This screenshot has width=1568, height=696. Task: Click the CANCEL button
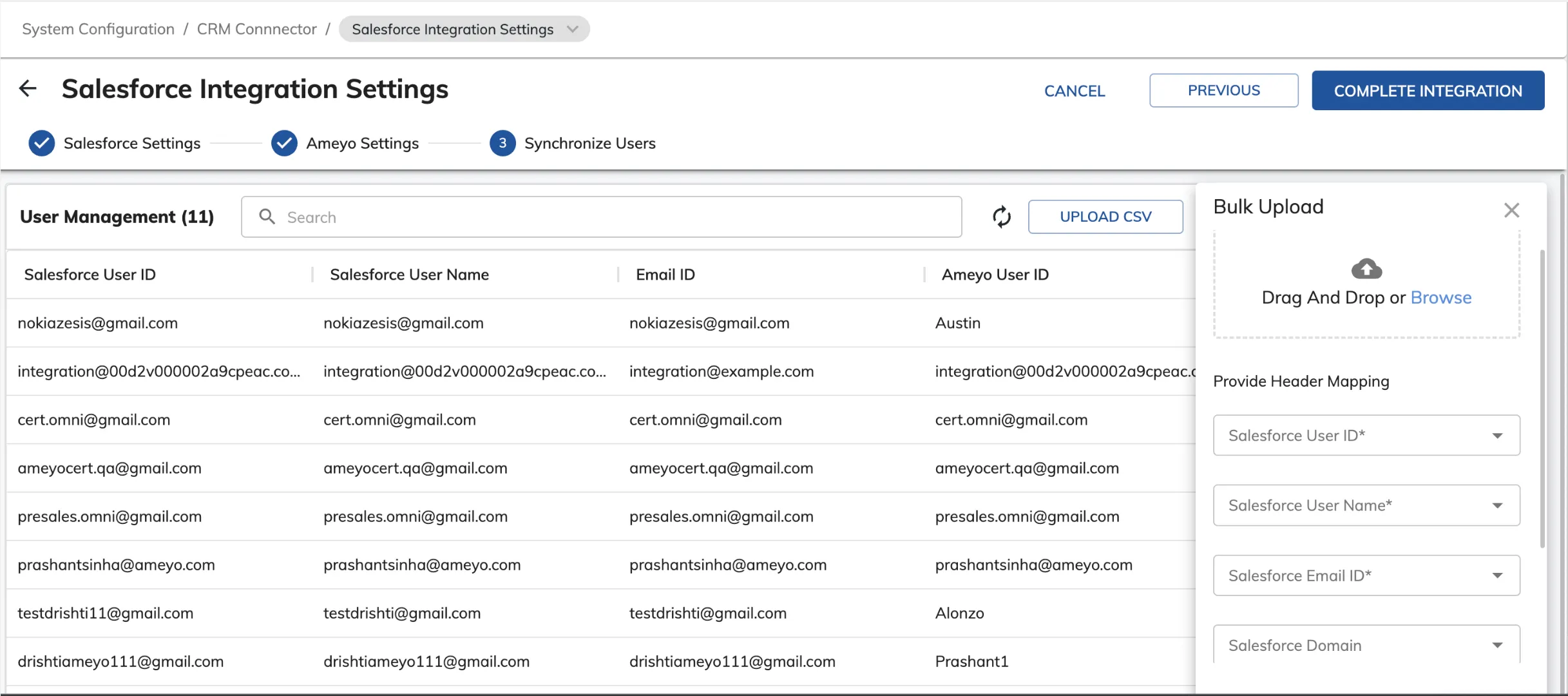[1075, 91]
